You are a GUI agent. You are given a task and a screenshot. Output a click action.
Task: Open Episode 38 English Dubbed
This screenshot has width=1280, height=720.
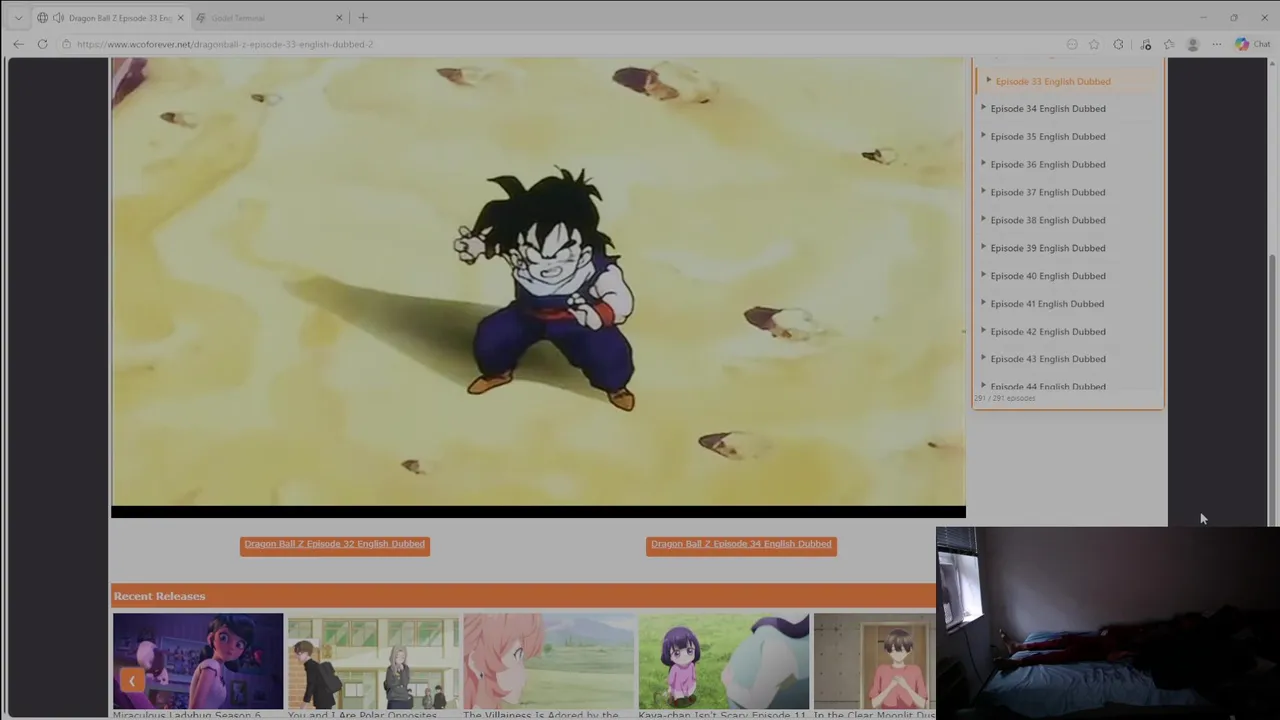pos(1048,220)
